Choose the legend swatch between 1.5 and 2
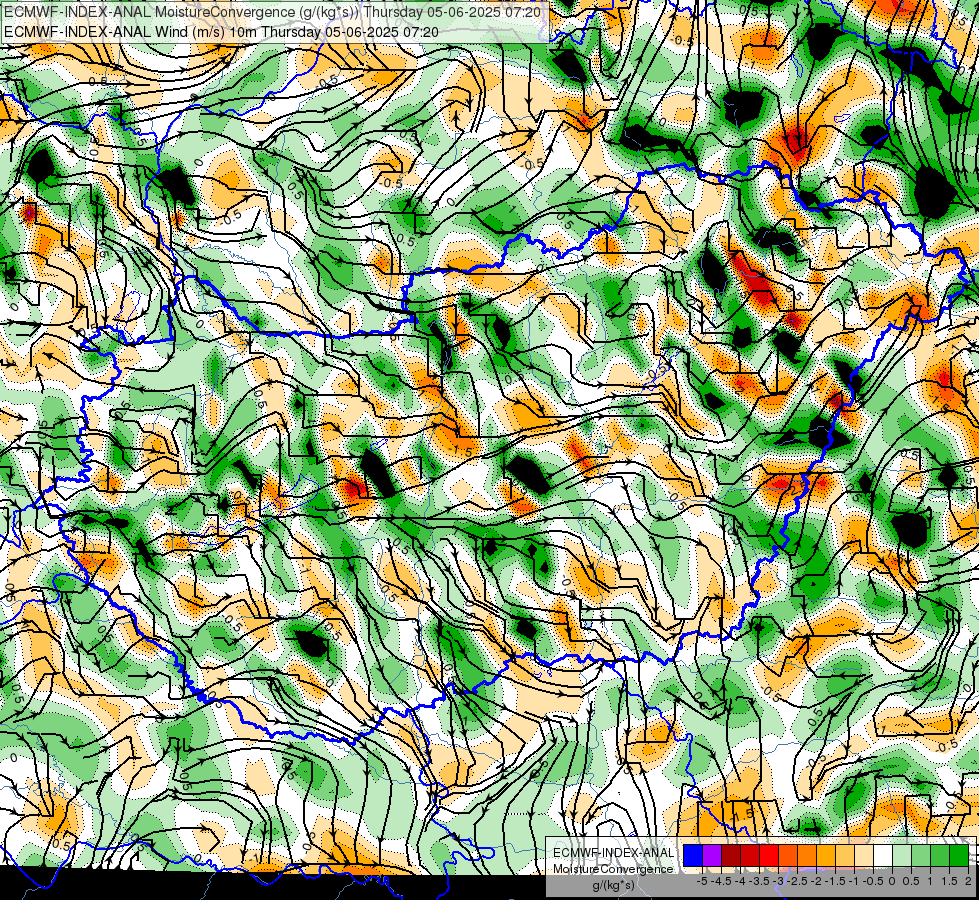The width and height of the screenshot is (979, 900). coord(959,856)
